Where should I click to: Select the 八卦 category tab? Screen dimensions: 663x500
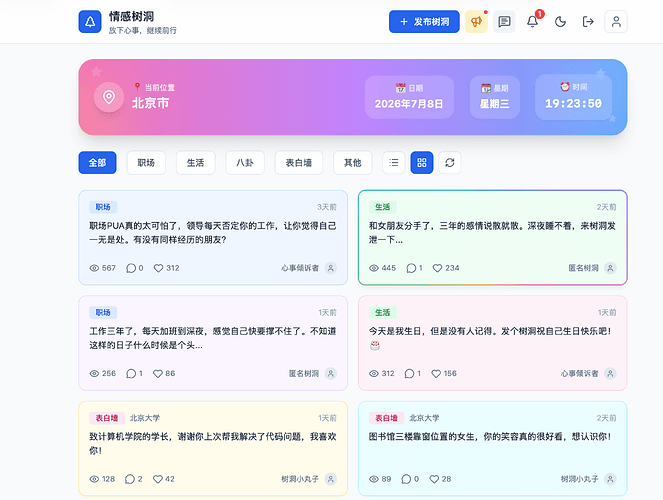tap(245, 163)
